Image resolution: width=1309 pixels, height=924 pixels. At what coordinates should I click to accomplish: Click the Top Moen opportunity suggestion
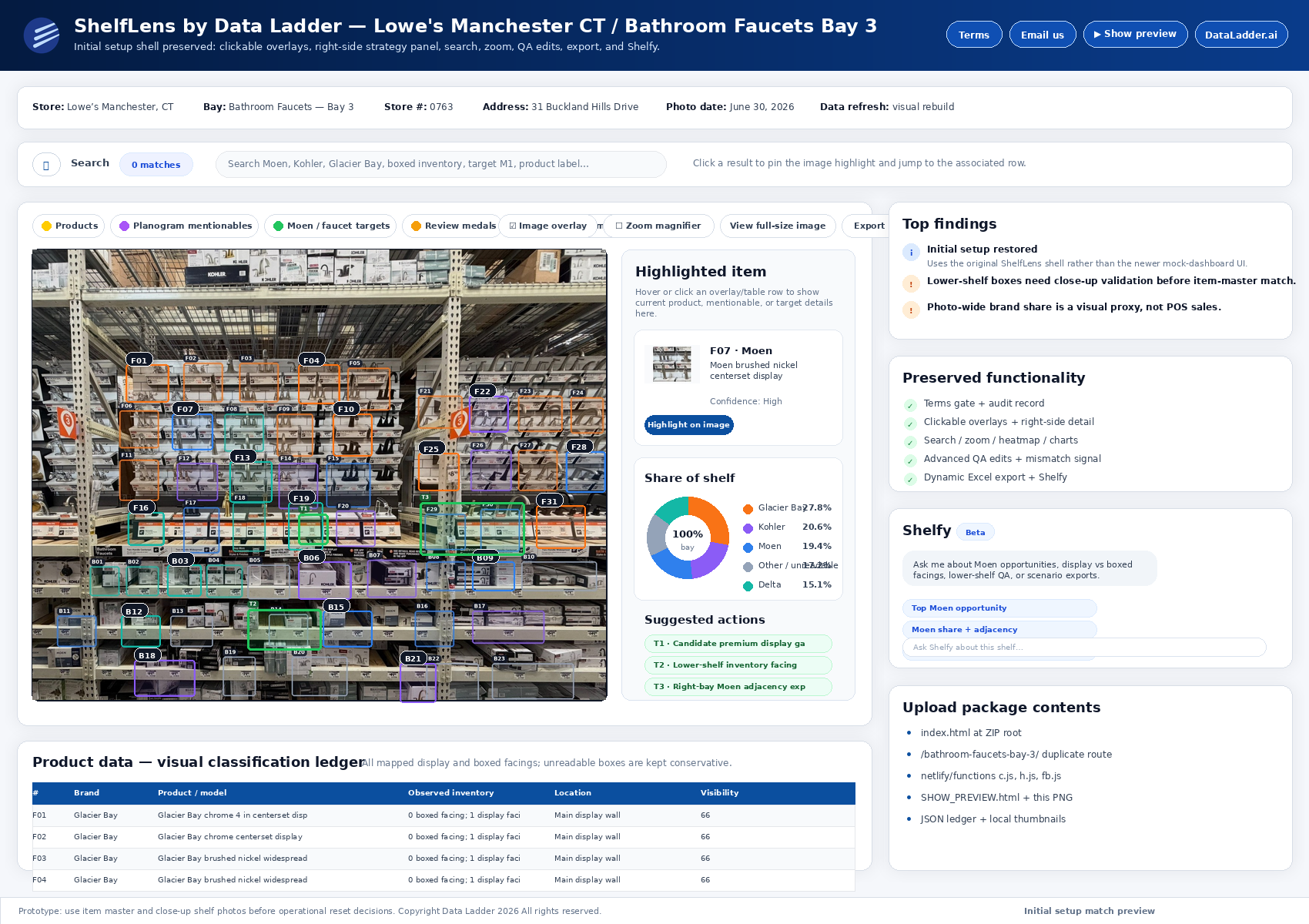(999, 608)
